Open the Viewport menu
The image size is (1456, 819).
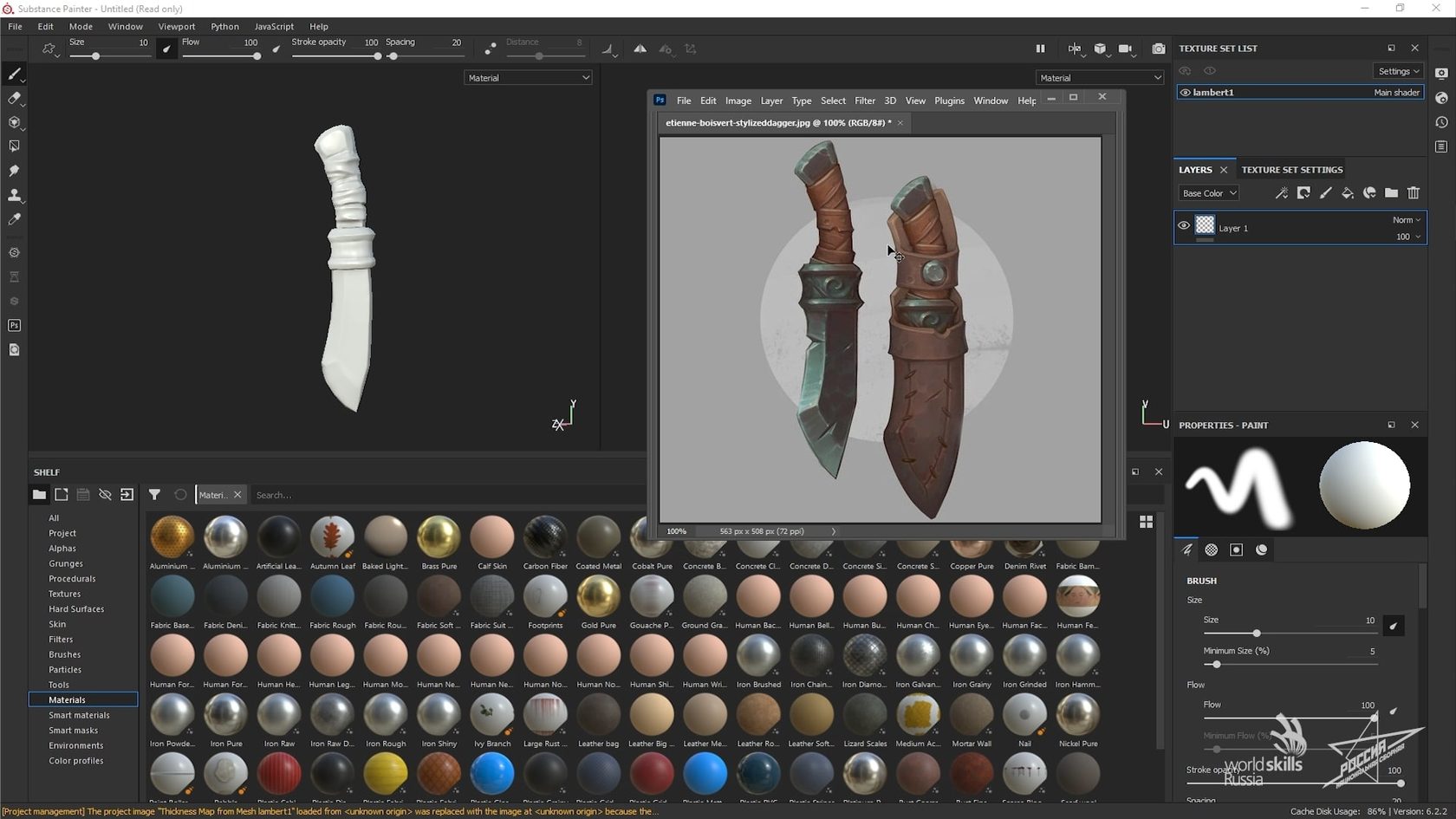tap(176, 27)
